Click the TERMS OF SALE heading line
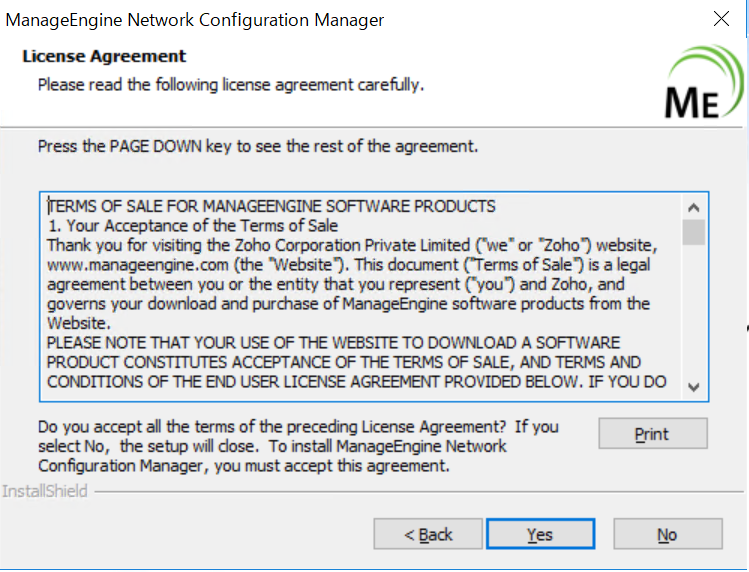This screenshot has width=749, height=572. [272, 206]
